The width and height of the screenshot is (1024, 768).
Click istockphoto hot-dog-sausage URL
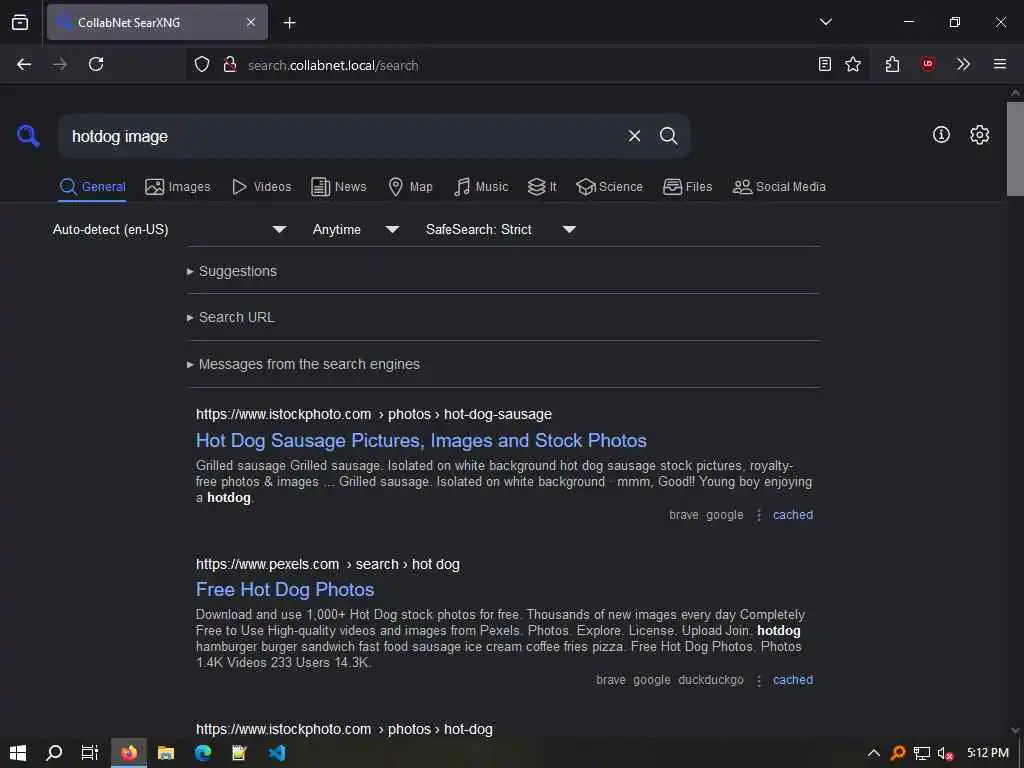click(x=374, y=414)
